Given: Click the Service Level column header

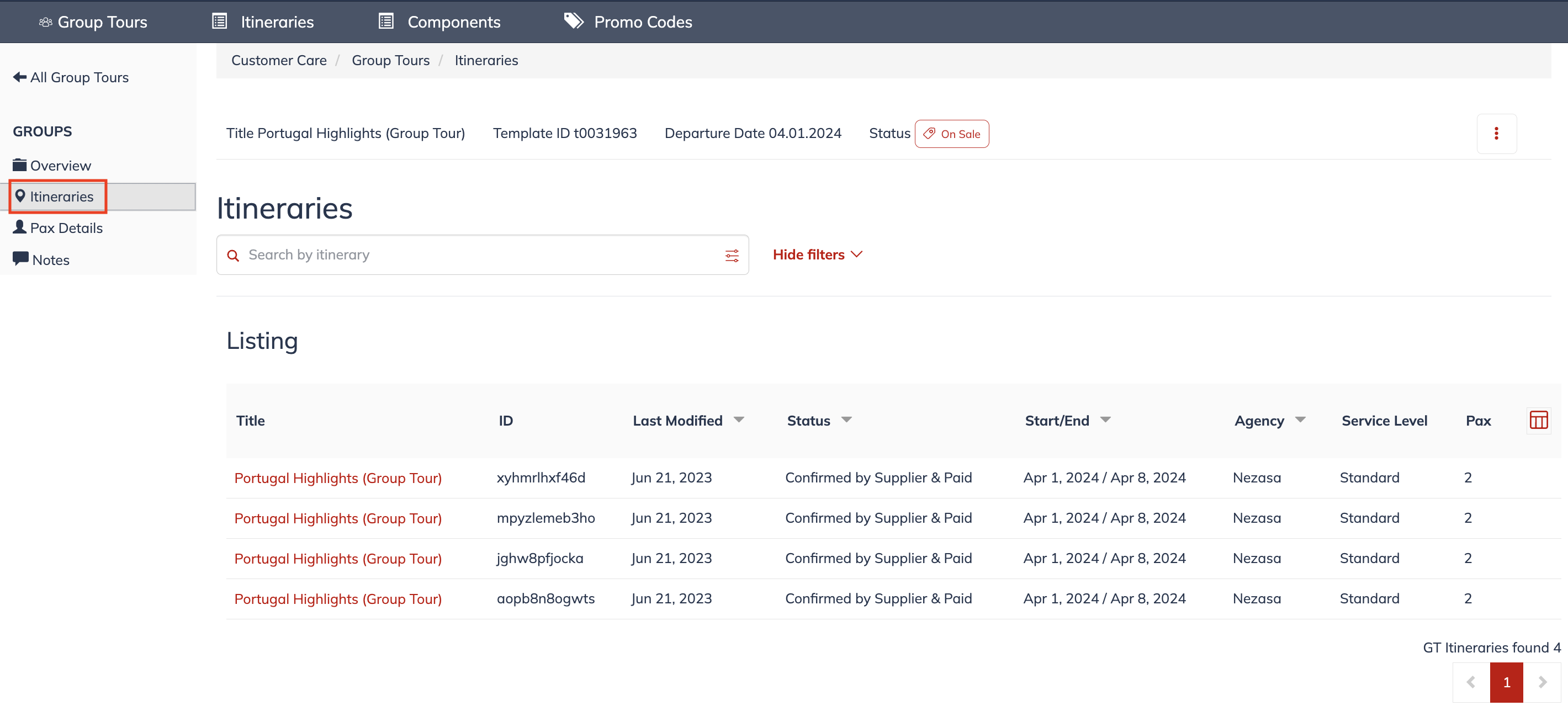Looking at the screenshot, I should (1384, 421).
